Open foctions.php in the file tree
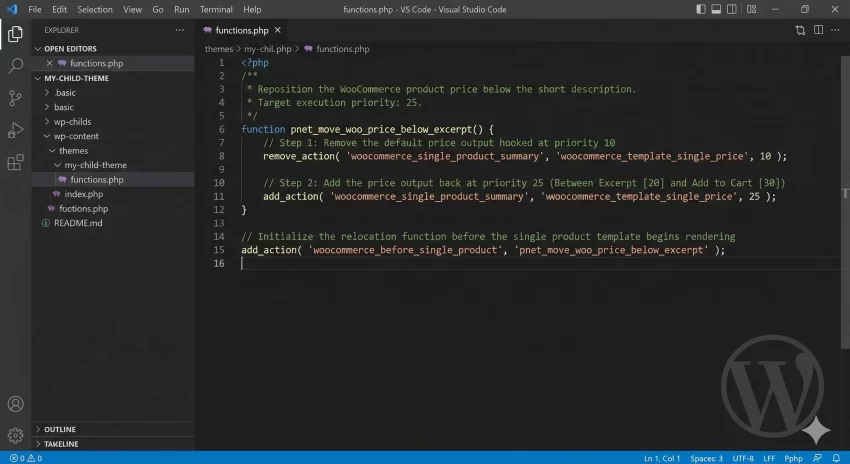The height and width of the screenshot is (464, 850). (113, 209)
